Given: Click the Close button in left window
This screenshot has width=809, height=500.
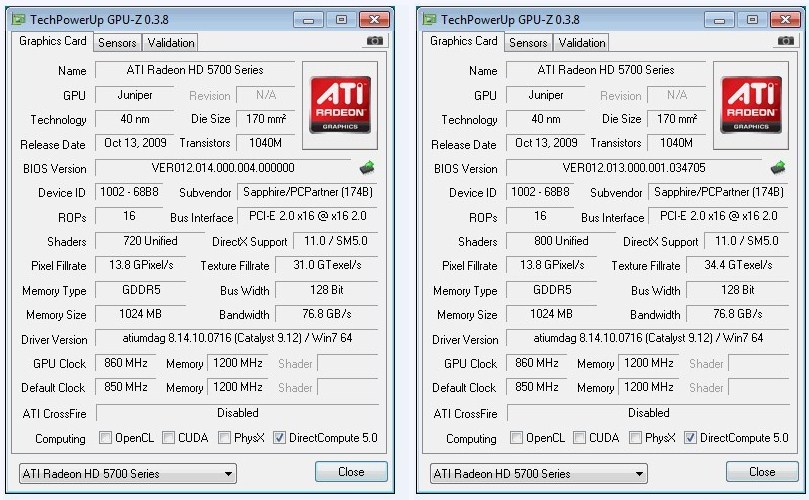Looking at the screenshot, I should click(351, 472).
